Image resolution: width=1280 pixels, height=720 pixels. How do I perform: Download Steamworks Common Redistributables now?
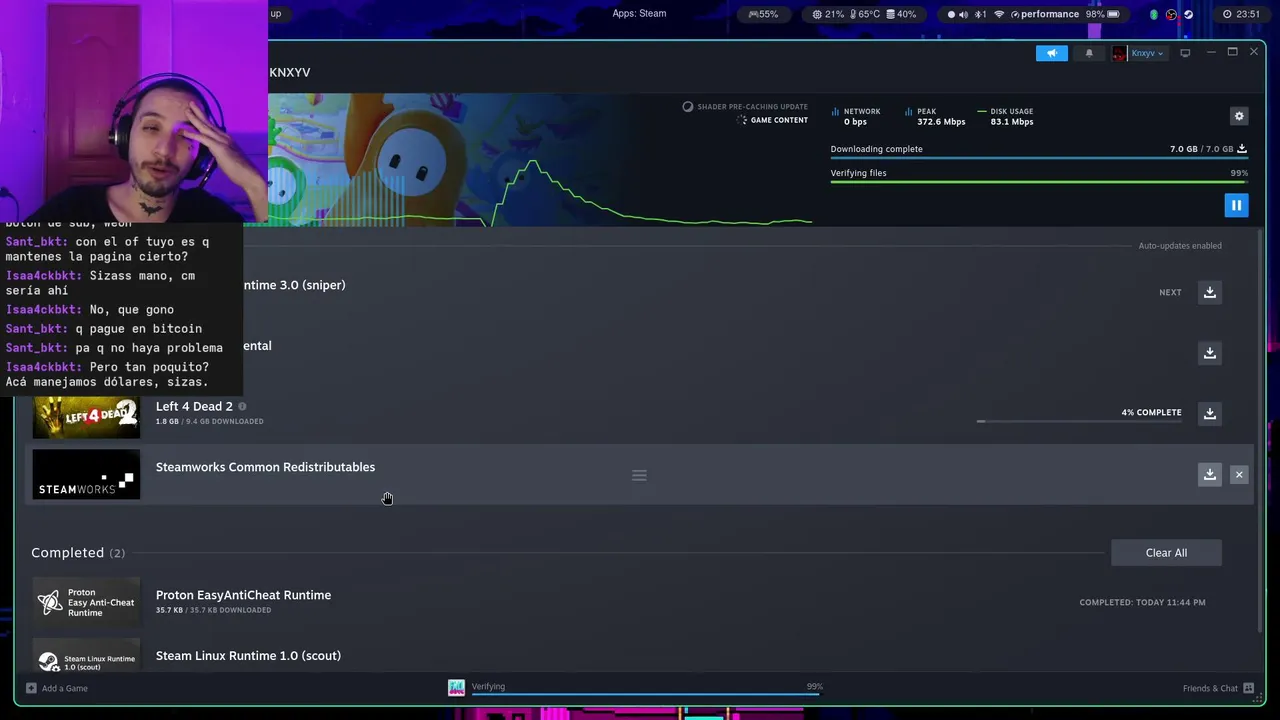point(1209,474)
